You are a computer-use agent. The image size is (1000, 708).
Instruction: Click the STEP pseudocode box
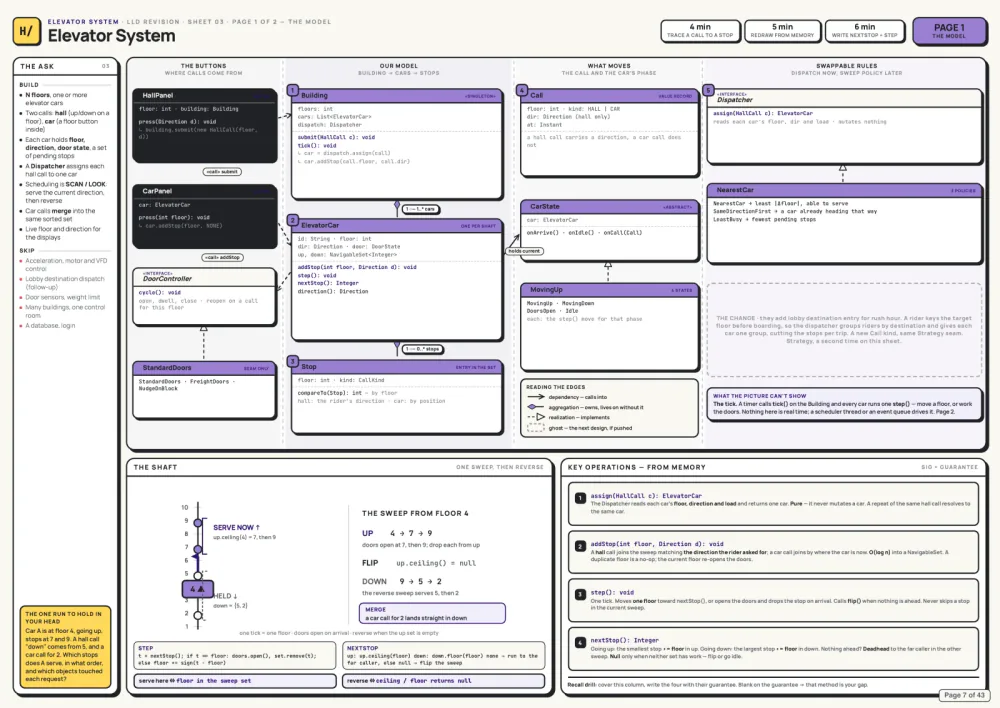tap(235, 656)
